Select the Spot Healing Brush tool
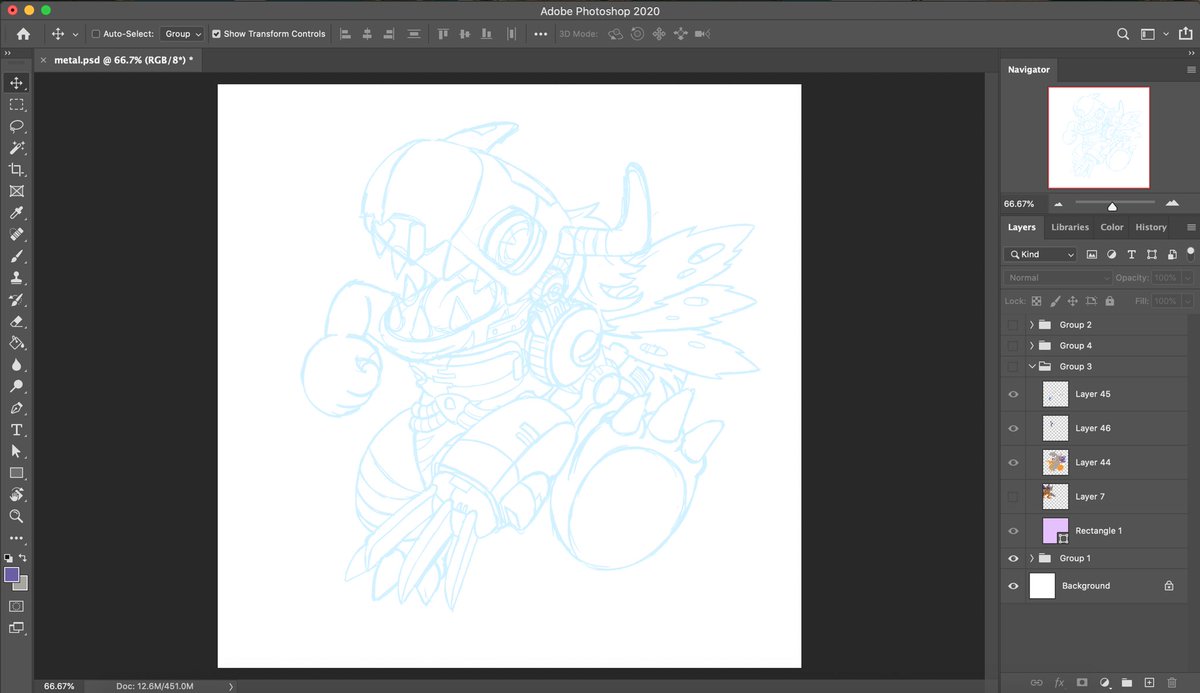The height and width of the screenshot is (693, 1200). tap(16, 235)
